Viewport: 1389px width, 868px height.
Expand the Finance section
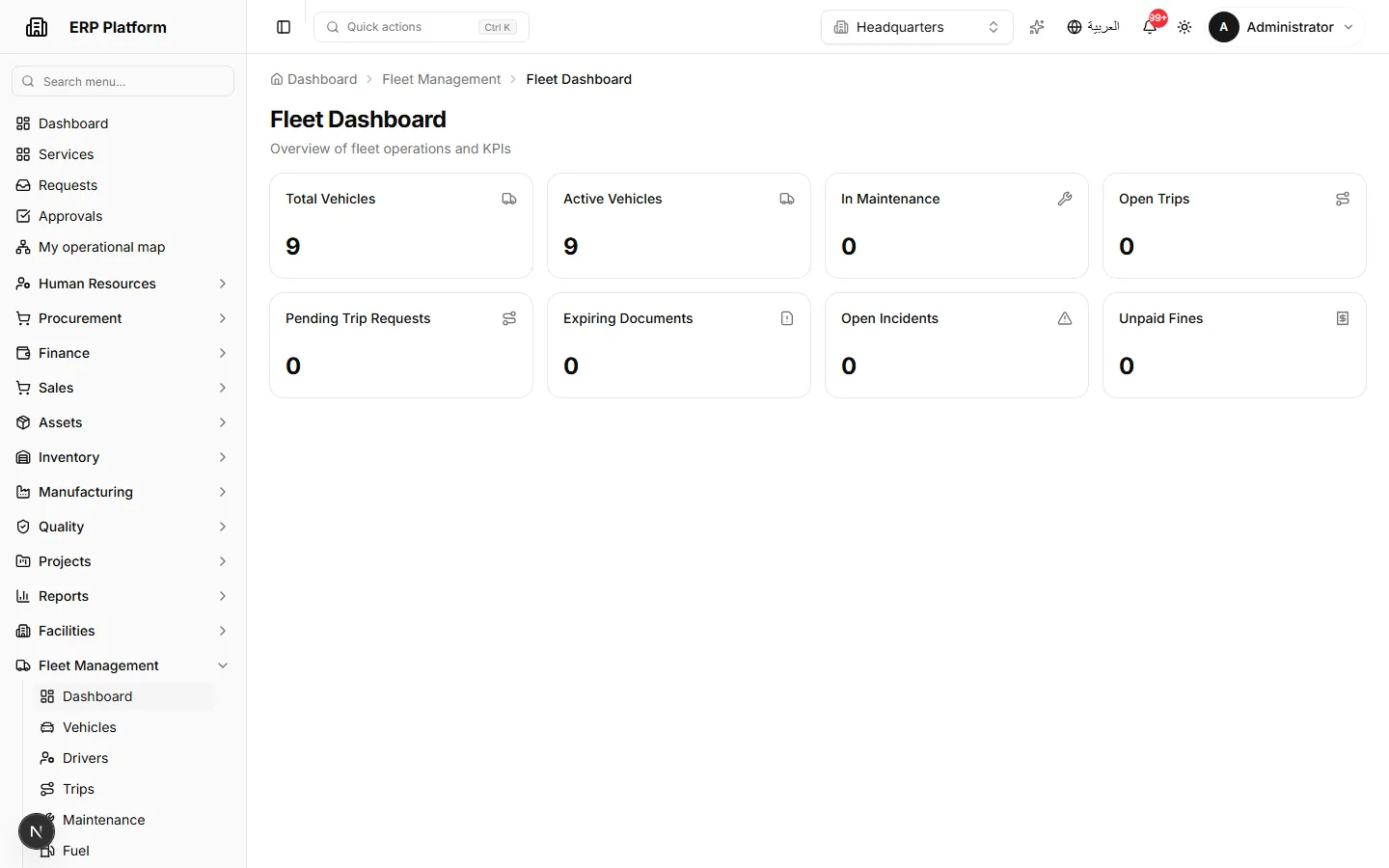coord(123,353)
